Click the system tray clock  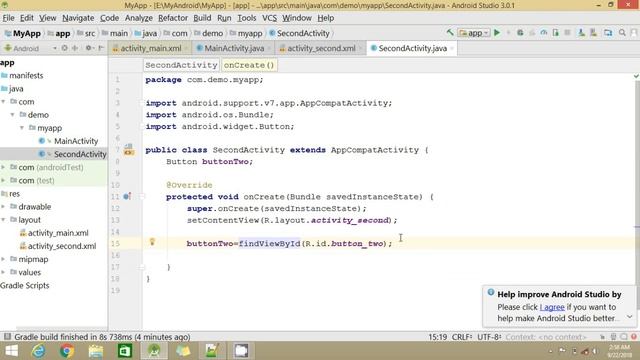(x=619, y=351)
